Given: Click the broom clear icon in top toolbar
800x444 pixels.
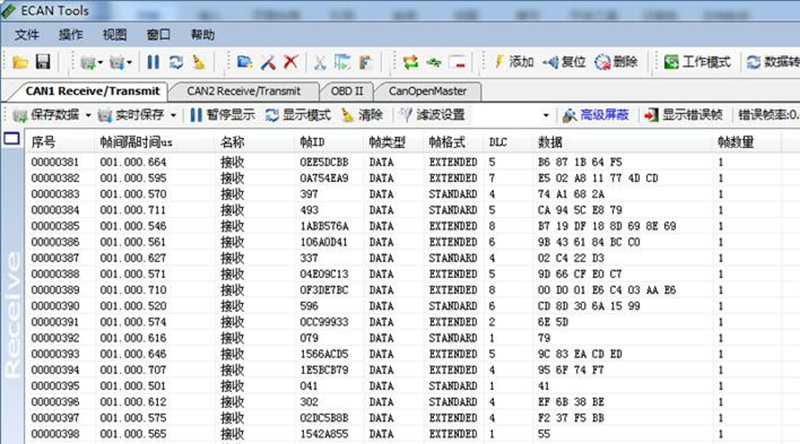Looking at the screenshot, I should tap(198, 62).
